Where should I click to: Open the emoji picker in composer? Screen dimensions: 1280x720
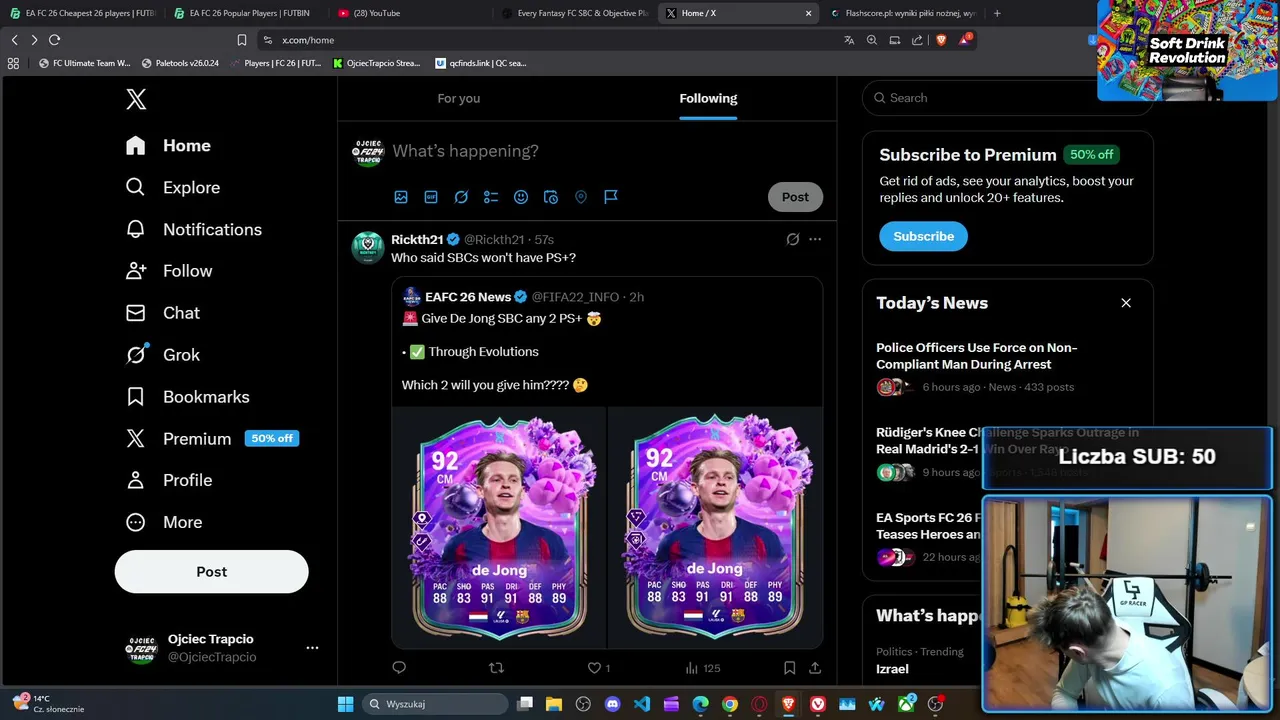point(521,197)
